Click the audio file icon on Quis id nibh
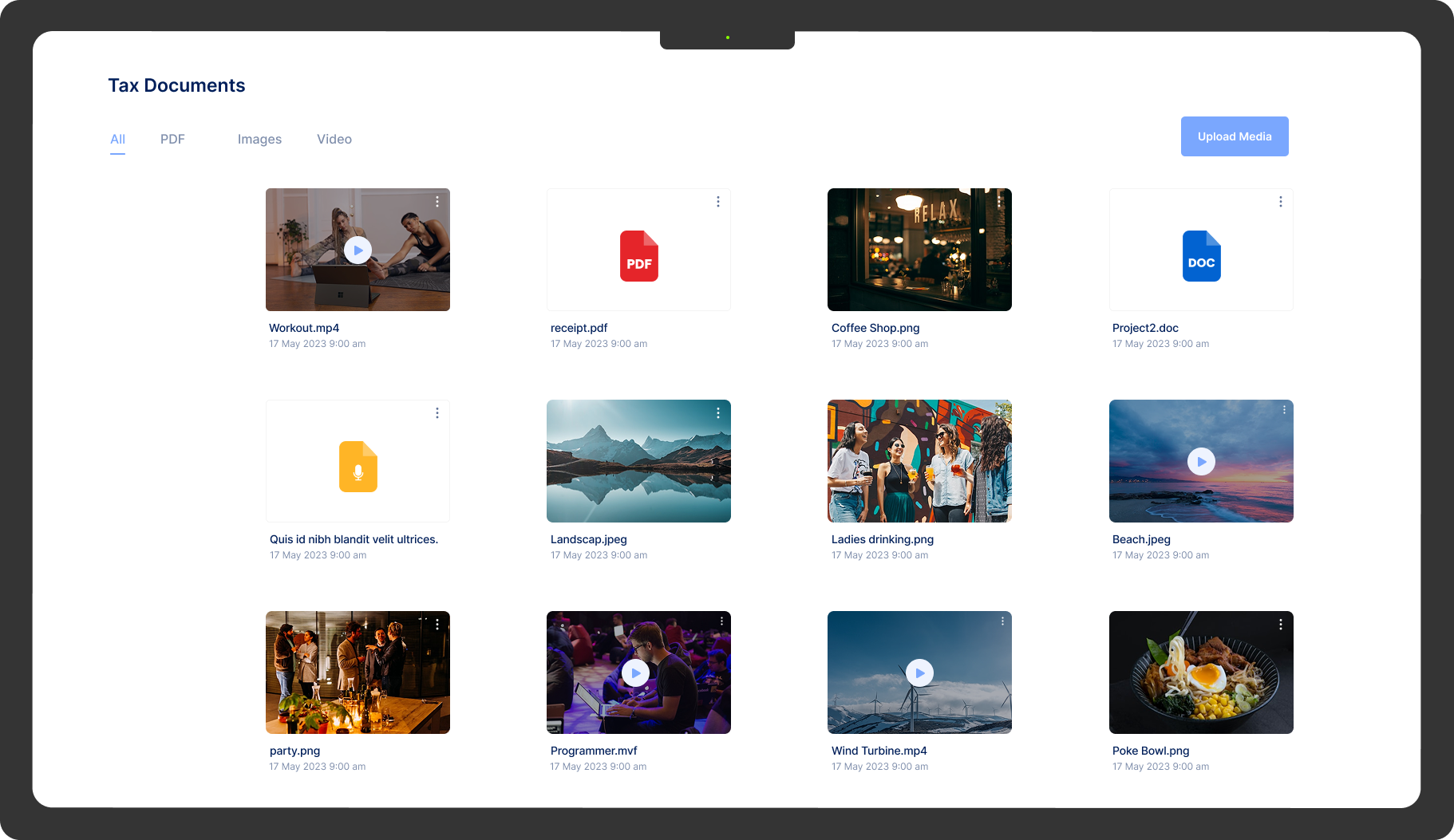Screen dimensions: 1454x840 pyautogui.click(x=358, y=467)
